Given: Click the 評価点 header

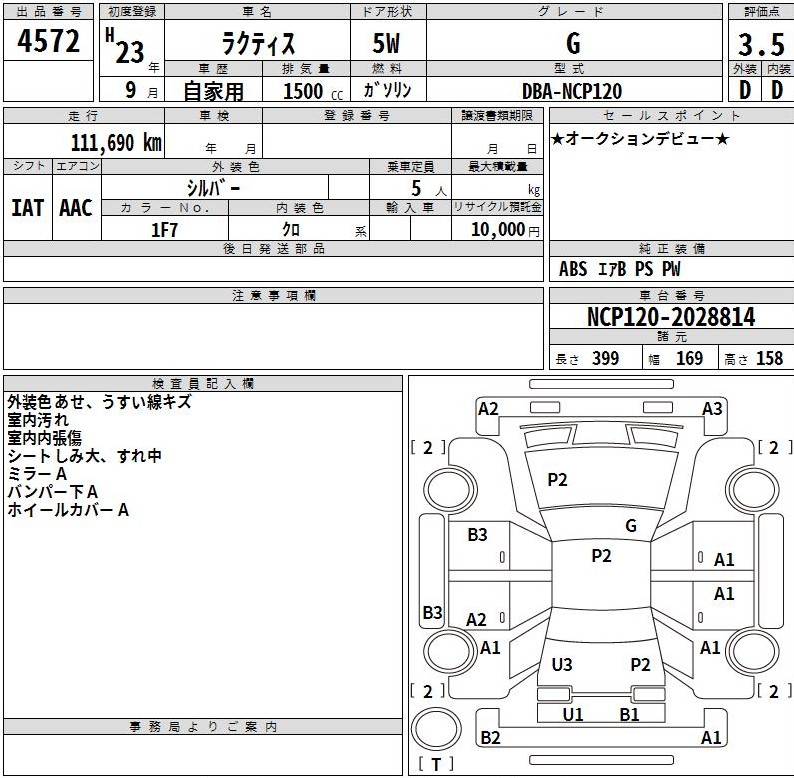Looking at the screenshot, I should (761, 12).
